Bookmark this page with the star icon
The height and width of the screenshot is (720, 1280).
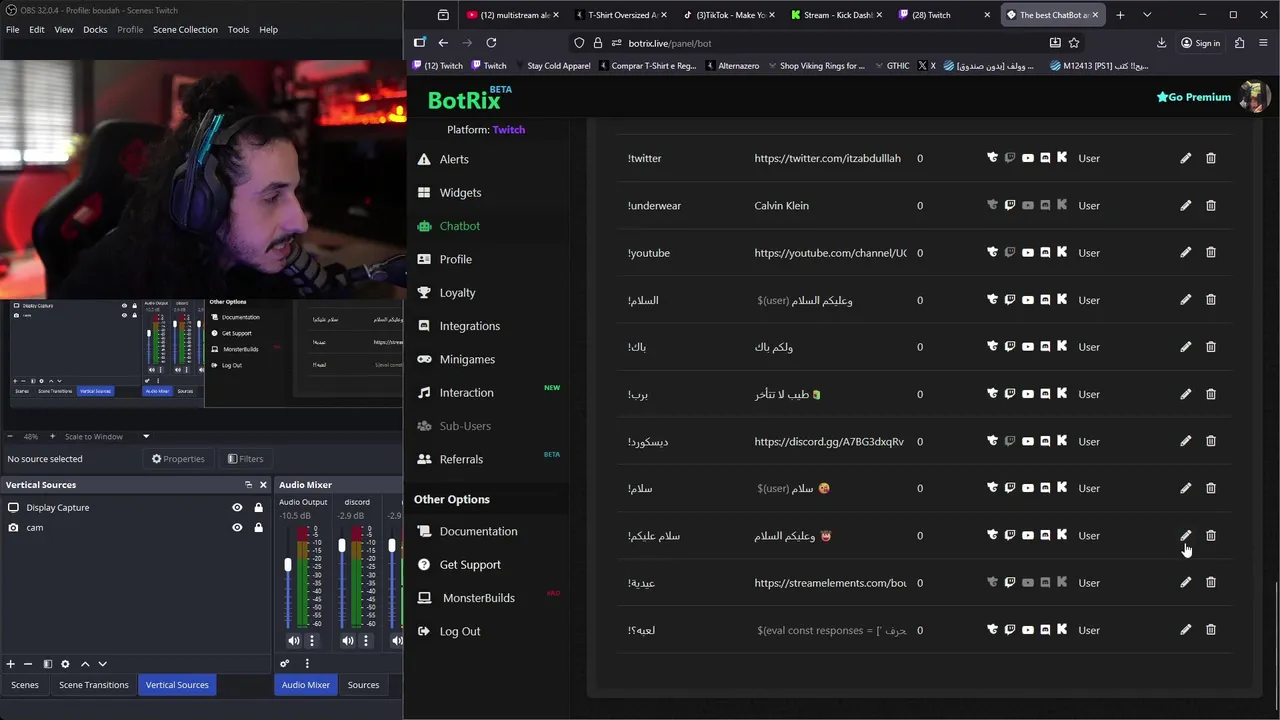click(x=1074, y=43)
